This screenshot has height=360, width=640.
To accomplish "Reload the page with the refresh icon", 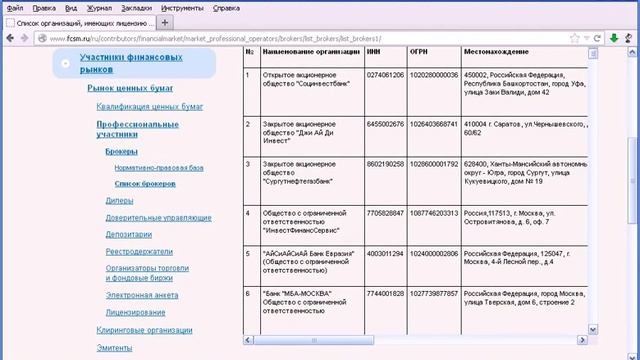I will point(597,38).
